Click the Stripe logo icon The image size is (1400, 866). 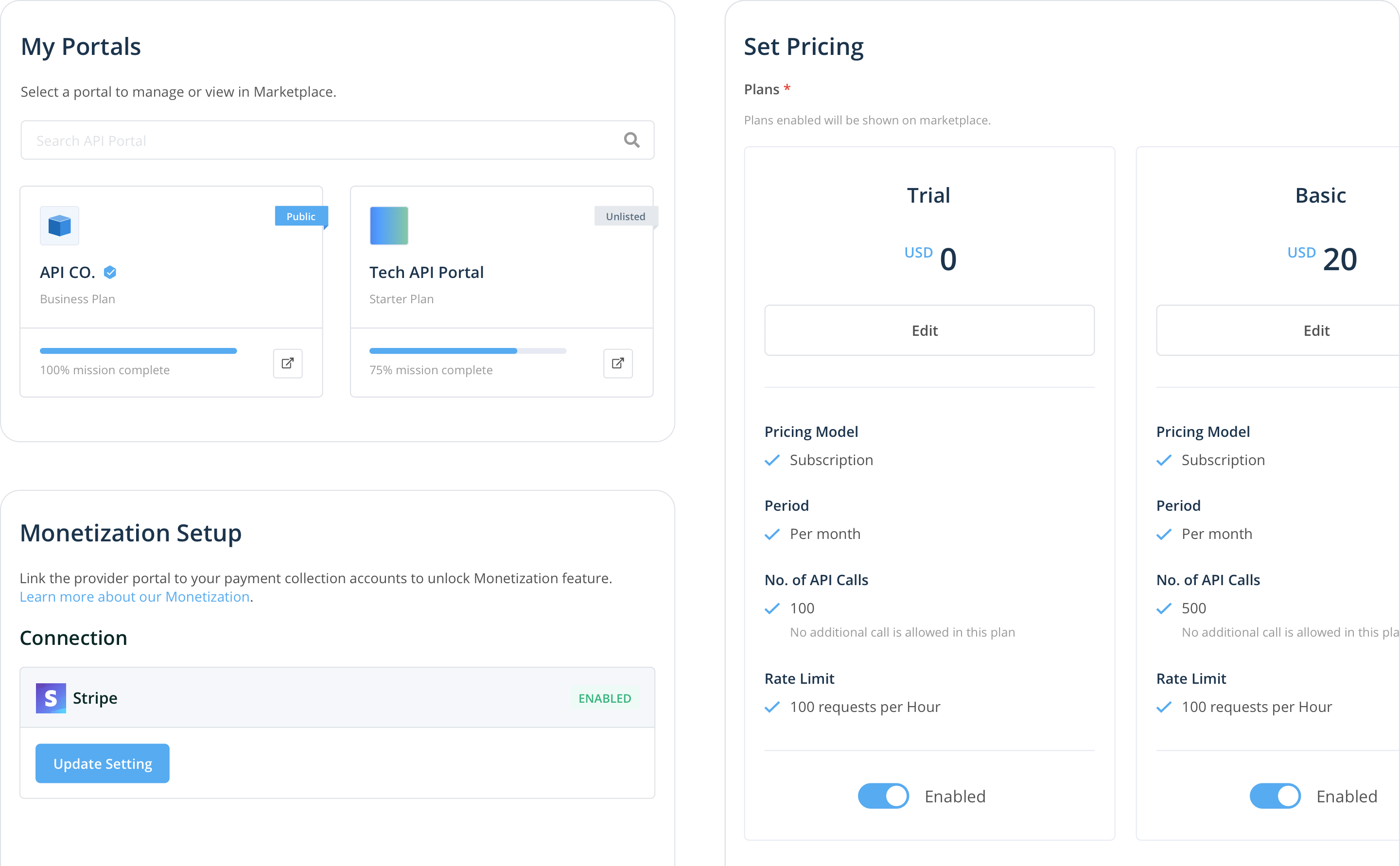pyautogui.click(x=51, y=698)
